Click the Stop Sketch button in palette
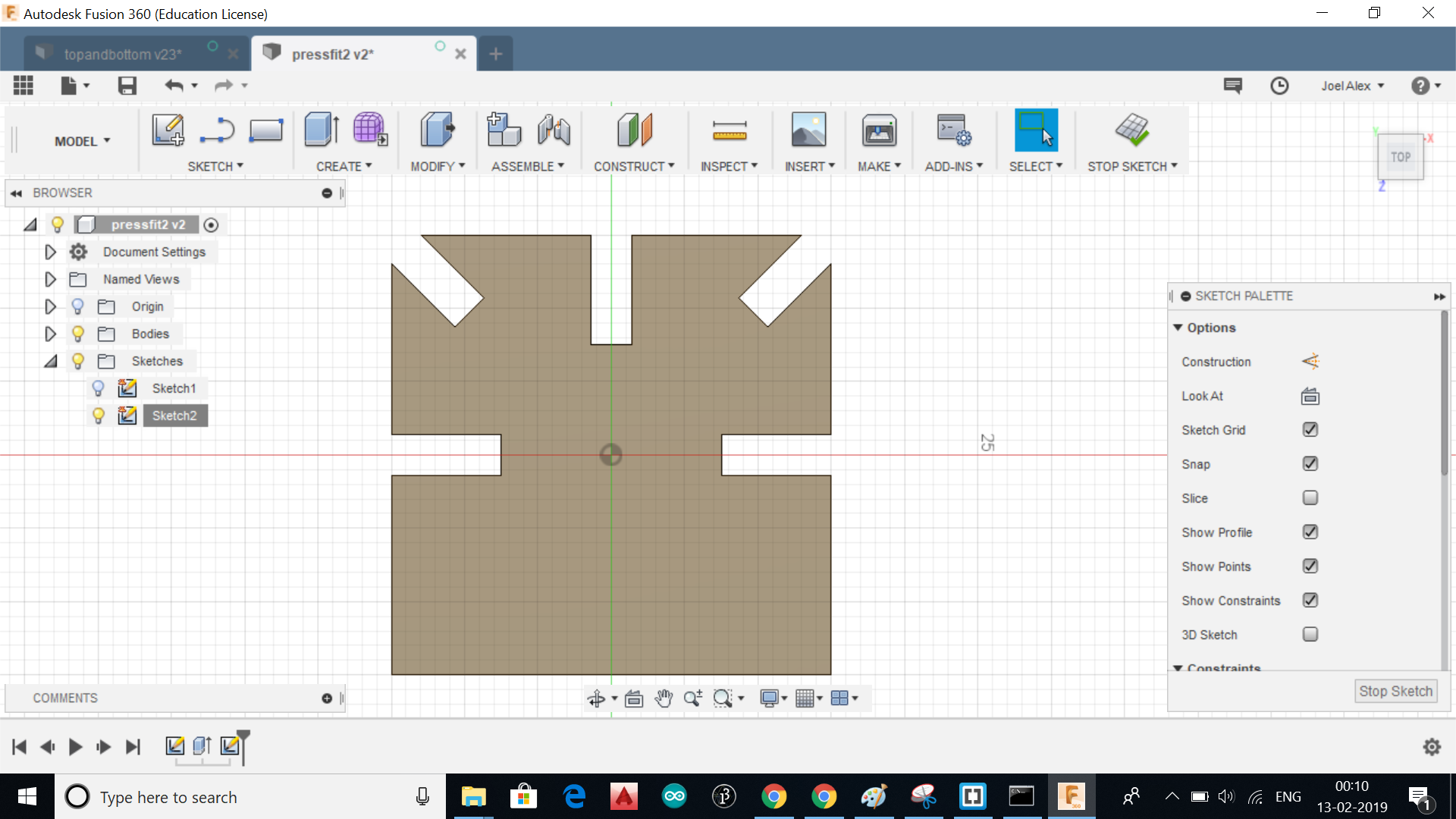Image resolution: width=1456 pixels, height=819 pixels. point(1395,691)
